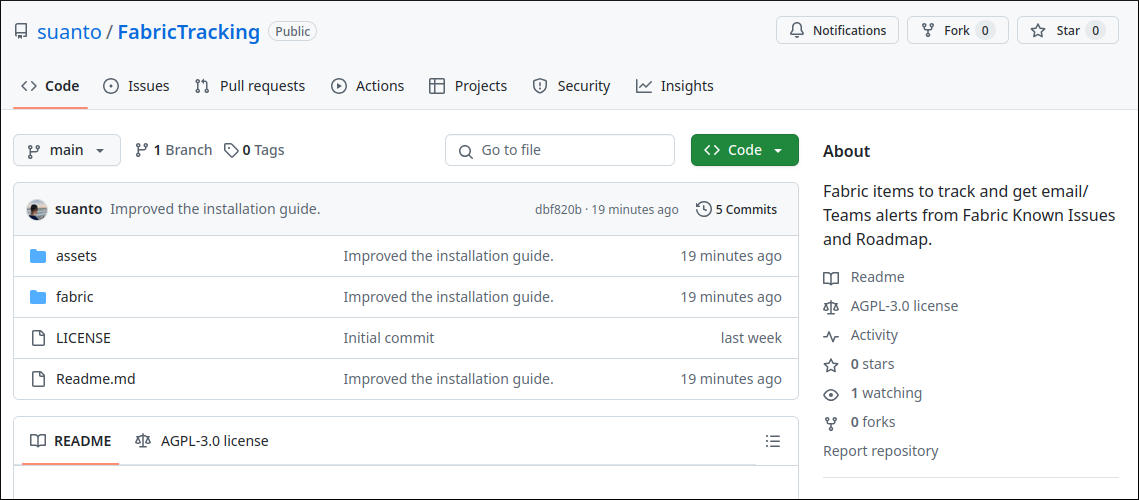Click the LICENSE file icon
The height and width of the screenshot is (500, 1139).
tap(38, 338)
